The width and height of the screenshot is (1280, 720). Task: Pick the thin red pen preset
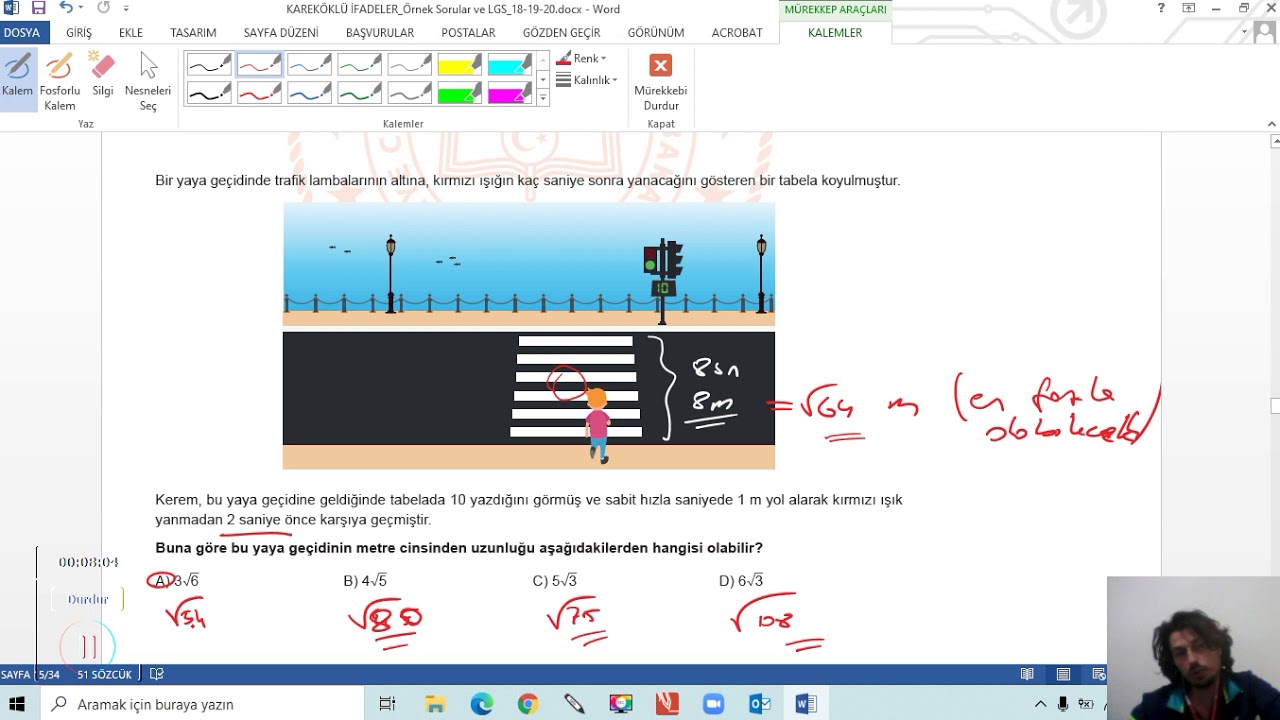point(259,65)
